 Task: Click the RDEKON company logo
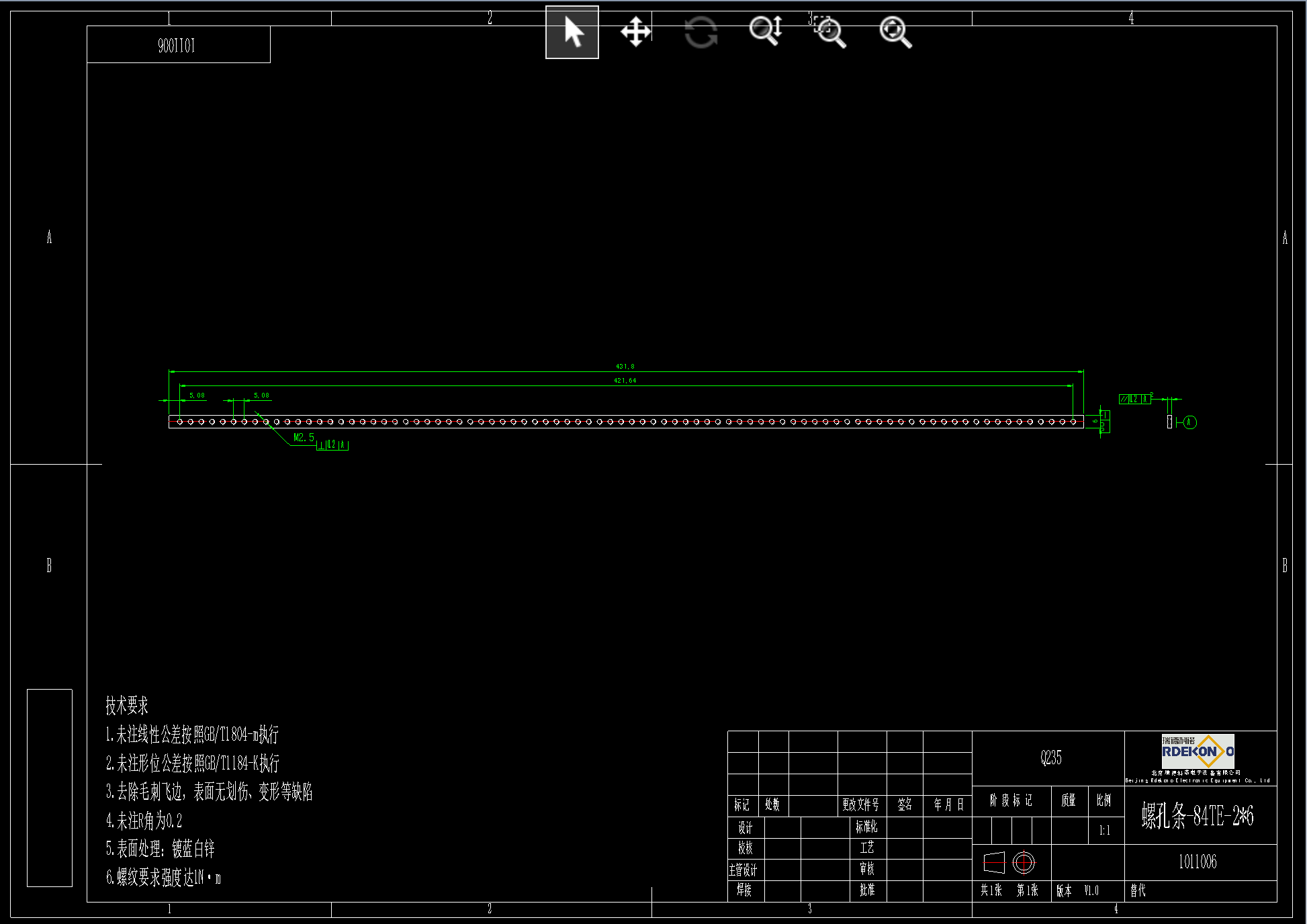(1198, 751)
